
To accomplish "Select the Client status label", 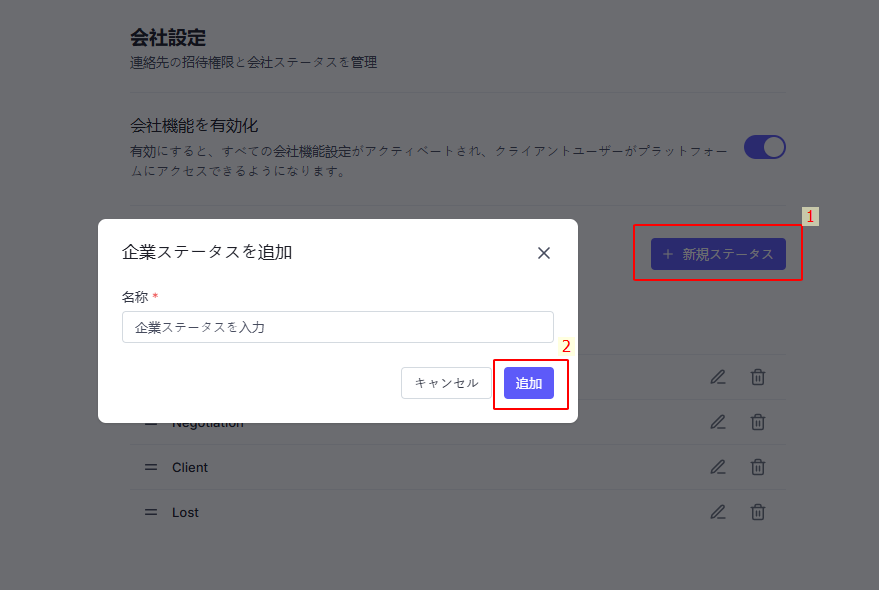I will [x=189, y=467].
